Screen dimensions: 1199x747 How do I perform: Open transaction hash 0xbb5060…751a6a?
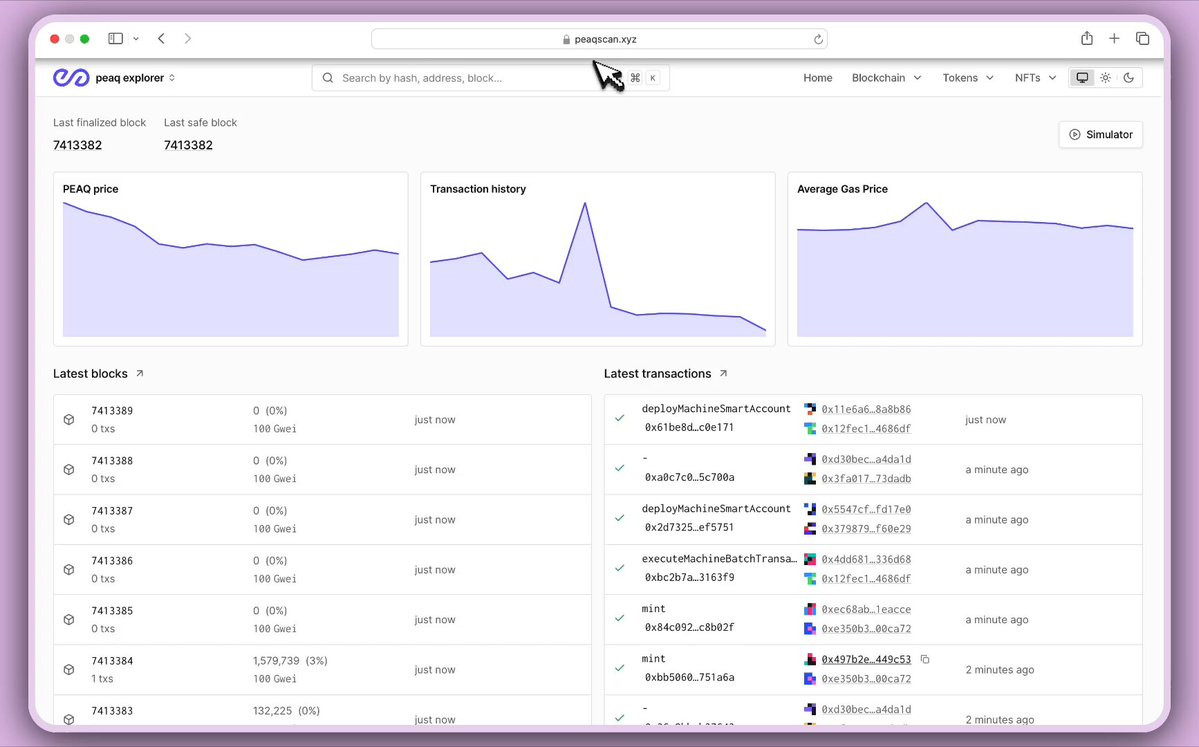click(689, 677)
